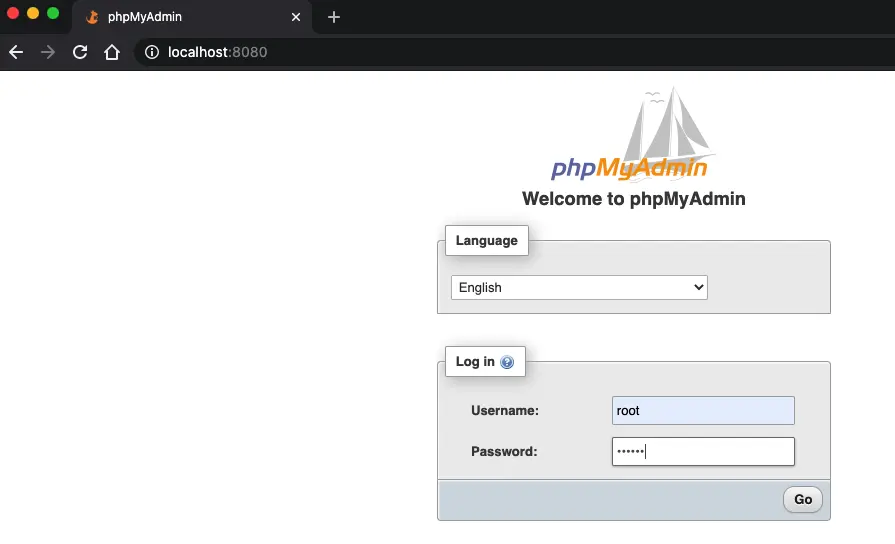Open a new tab with the plus icon
895x544 pixels.
coord(334,17)
